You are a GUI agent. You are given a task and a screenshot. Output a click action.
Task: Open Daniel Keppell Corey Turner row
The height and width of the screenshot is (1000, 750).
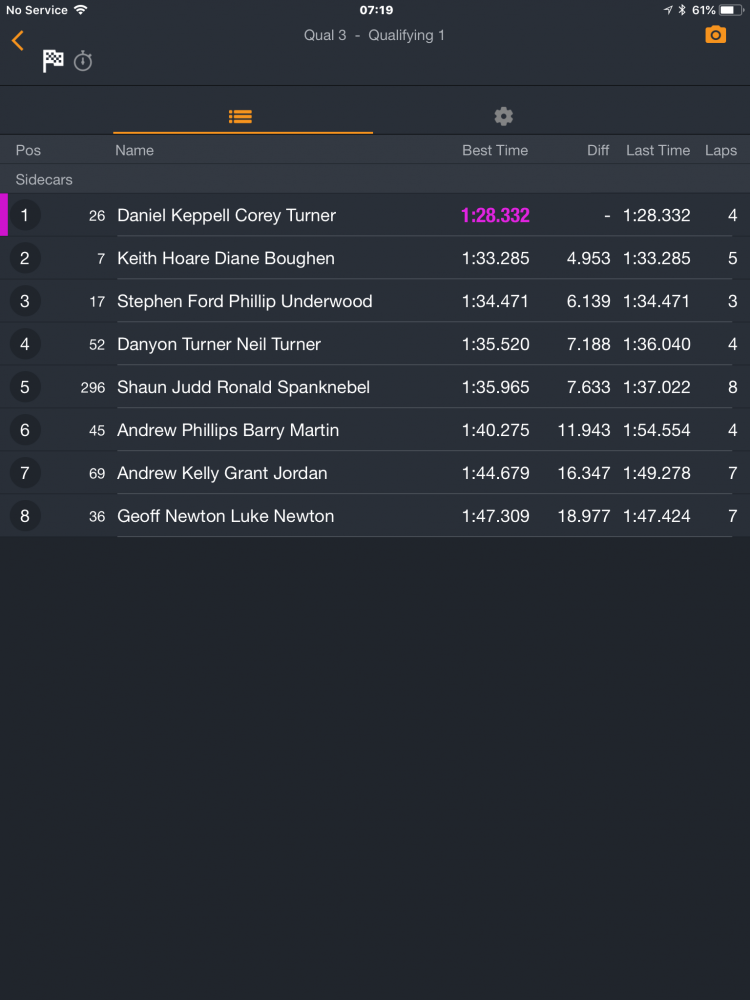[x=226, y=215]
